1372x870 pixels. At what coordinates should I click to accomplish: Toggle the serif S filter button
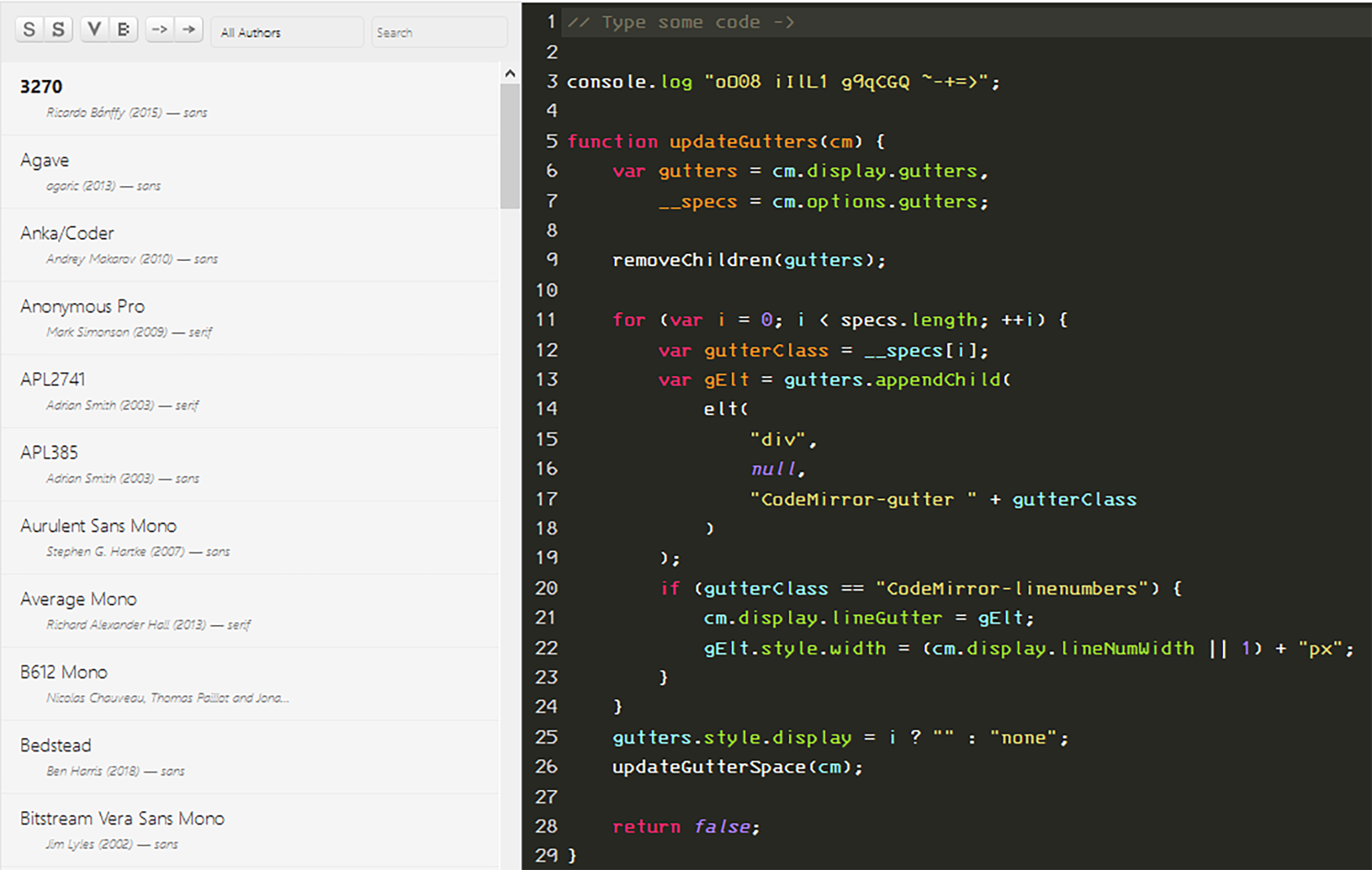[x=59, y=29]
